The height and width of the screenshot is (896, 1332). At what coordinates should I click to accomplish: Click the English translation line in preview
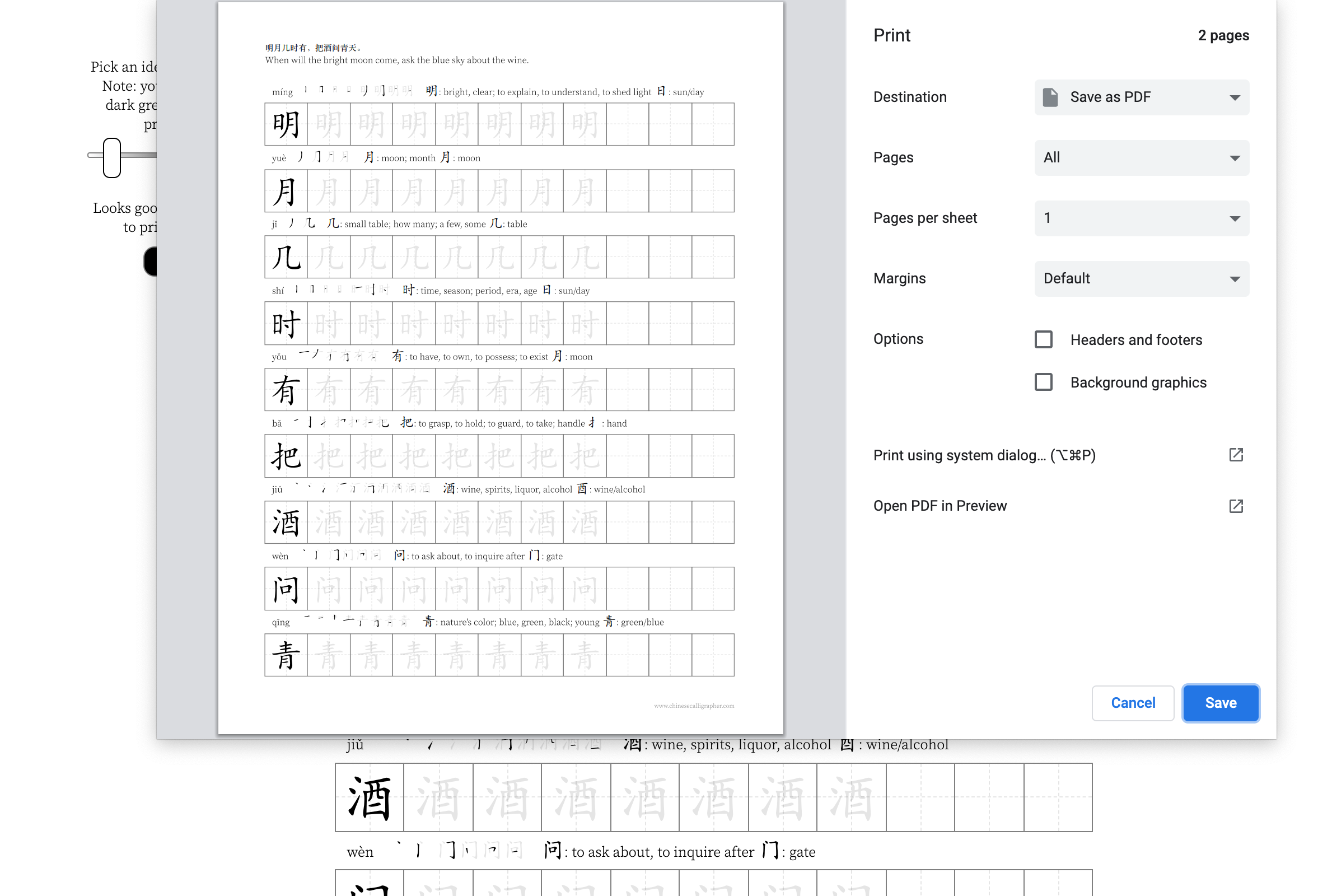point(396,60)
